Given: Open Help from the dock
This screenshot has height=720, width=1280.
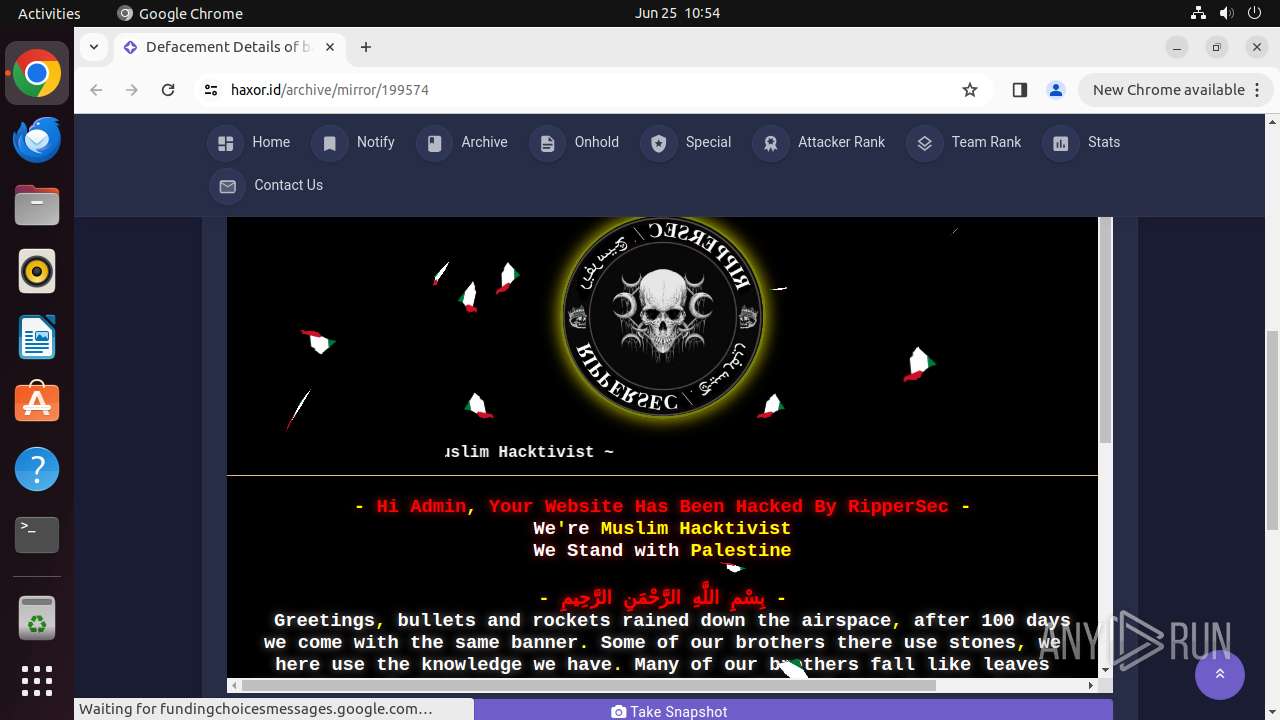Looking at the screenshot, I should point(37,469).
